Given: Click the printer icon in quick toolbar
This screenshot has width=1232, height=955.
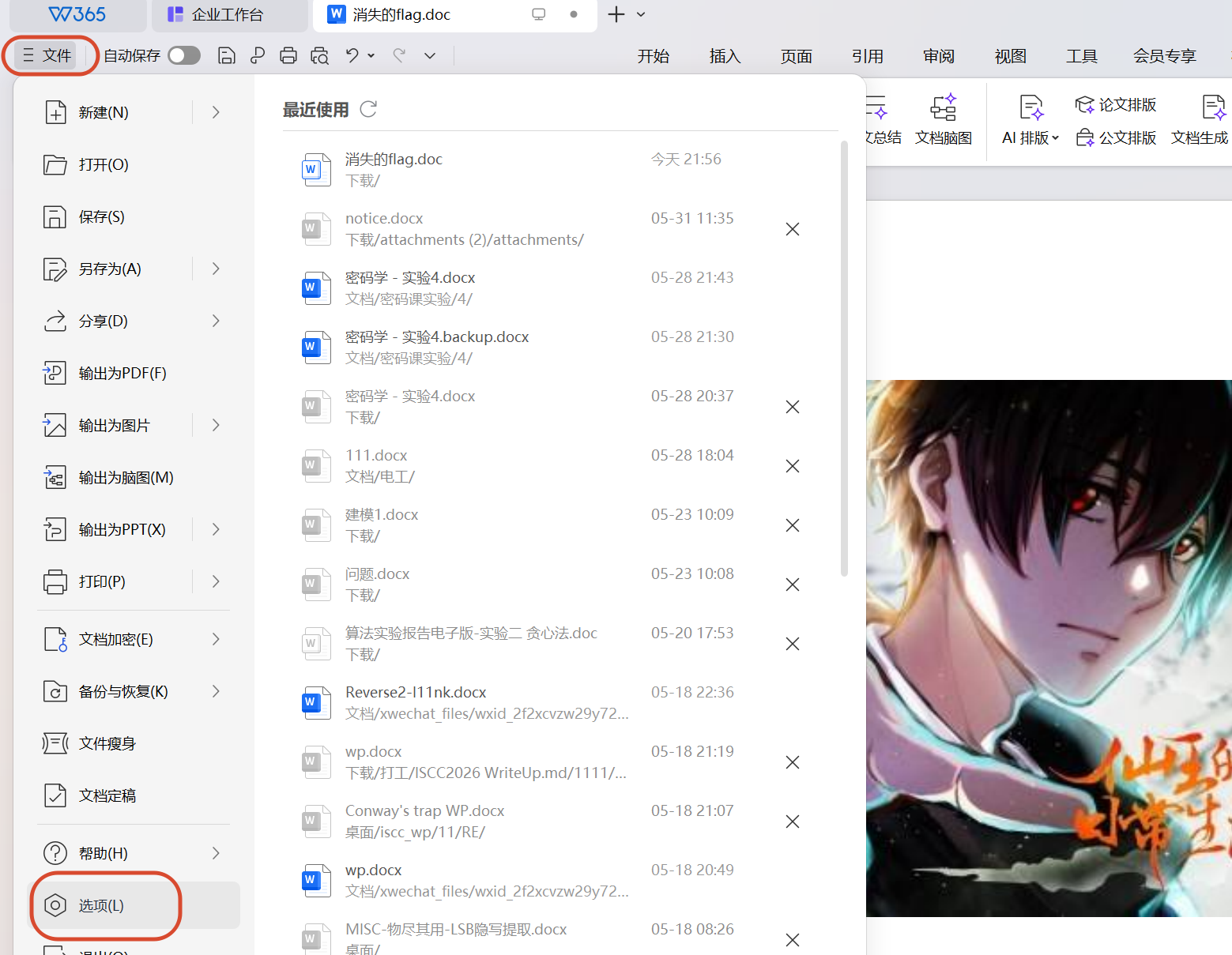Looking at the screenshot, I should tap(288, 55).
